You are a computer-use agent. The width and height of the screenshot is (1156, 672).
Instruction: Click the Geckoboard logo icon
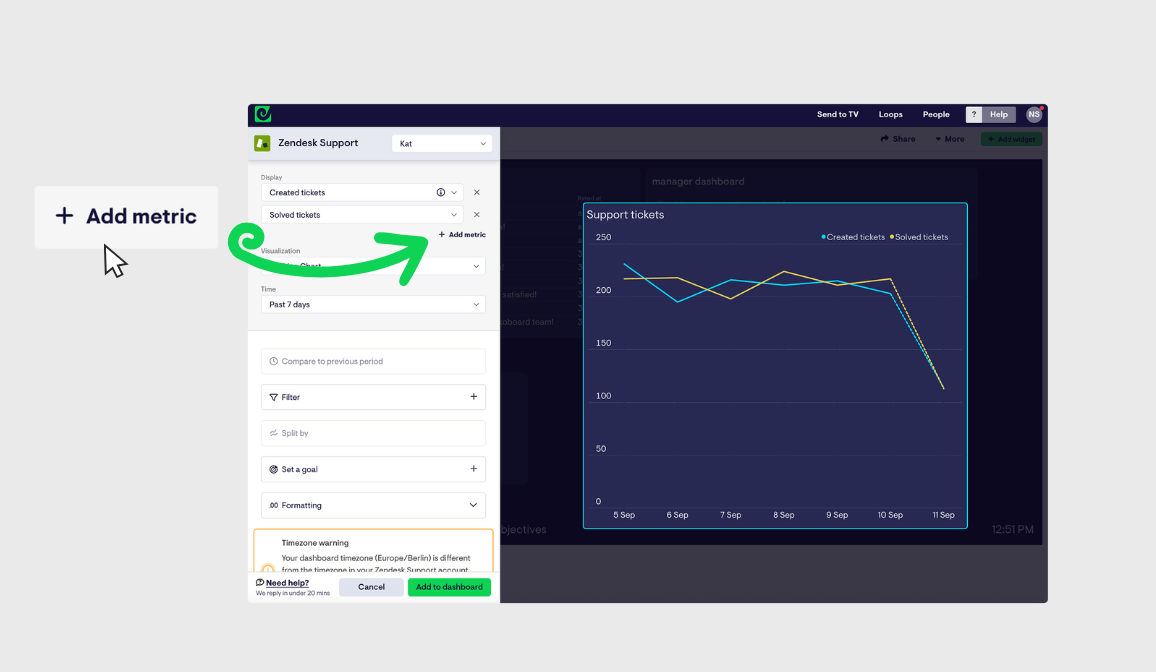262,114
